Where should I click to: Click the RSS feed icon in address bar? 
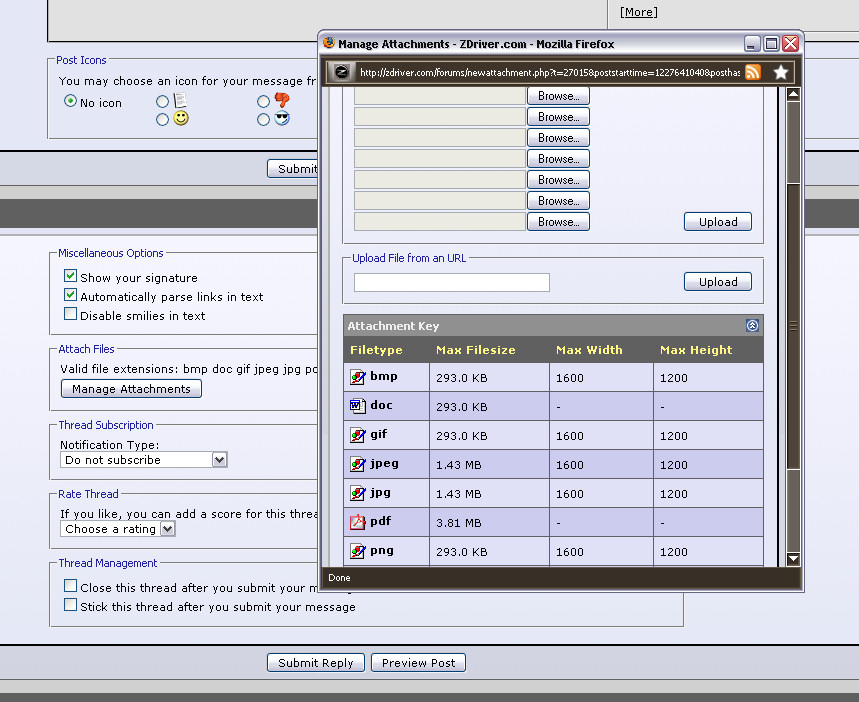[x=752, y=72]
